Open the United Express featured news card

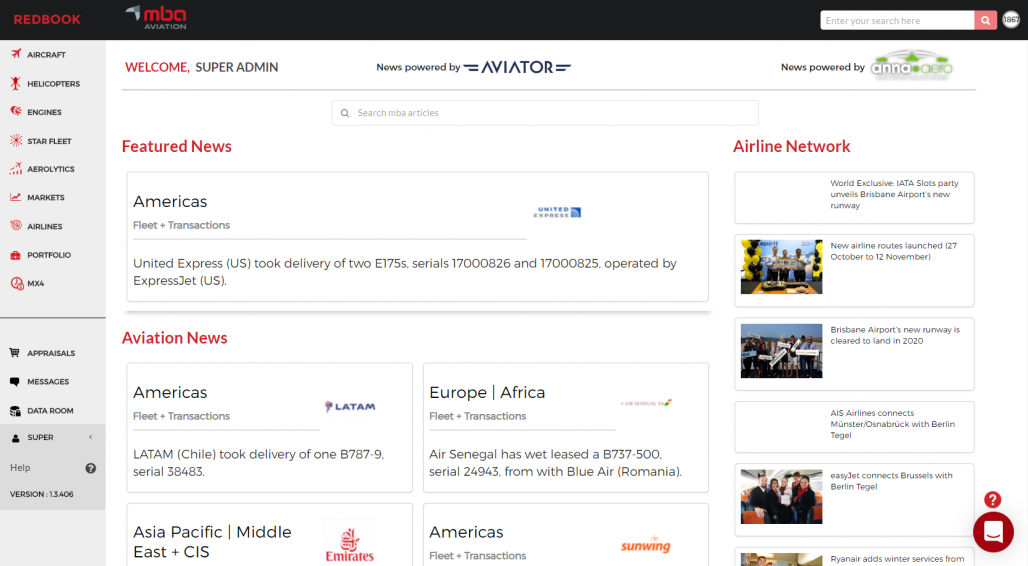pos(418,237)
